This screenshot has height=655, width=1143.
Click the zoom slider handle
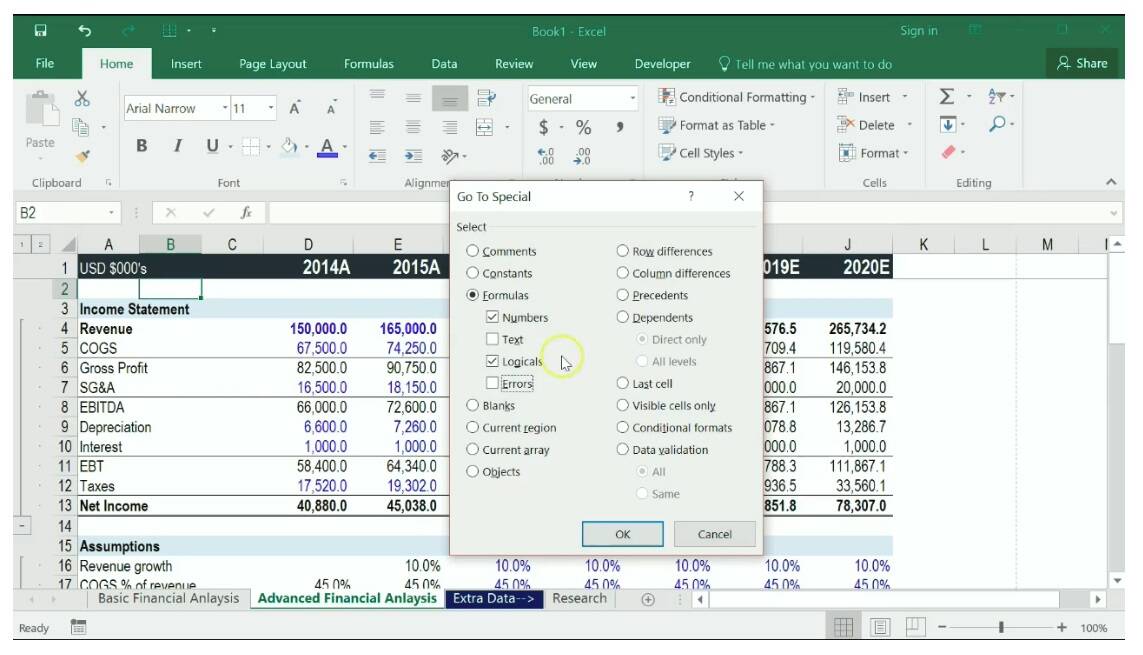1001,627
